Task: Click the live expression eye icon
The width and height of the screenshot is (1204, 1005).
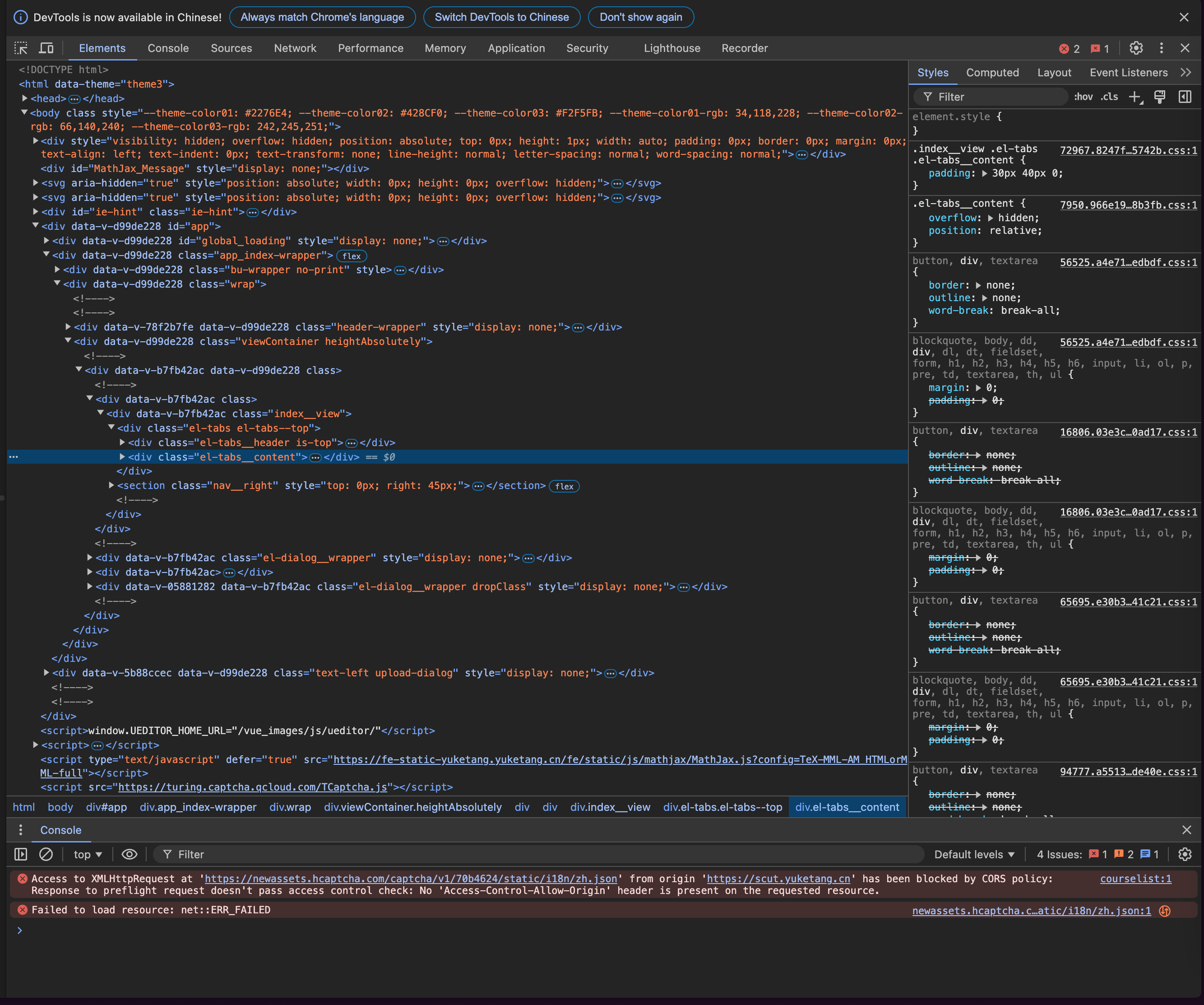Action: tap(130, 854)
